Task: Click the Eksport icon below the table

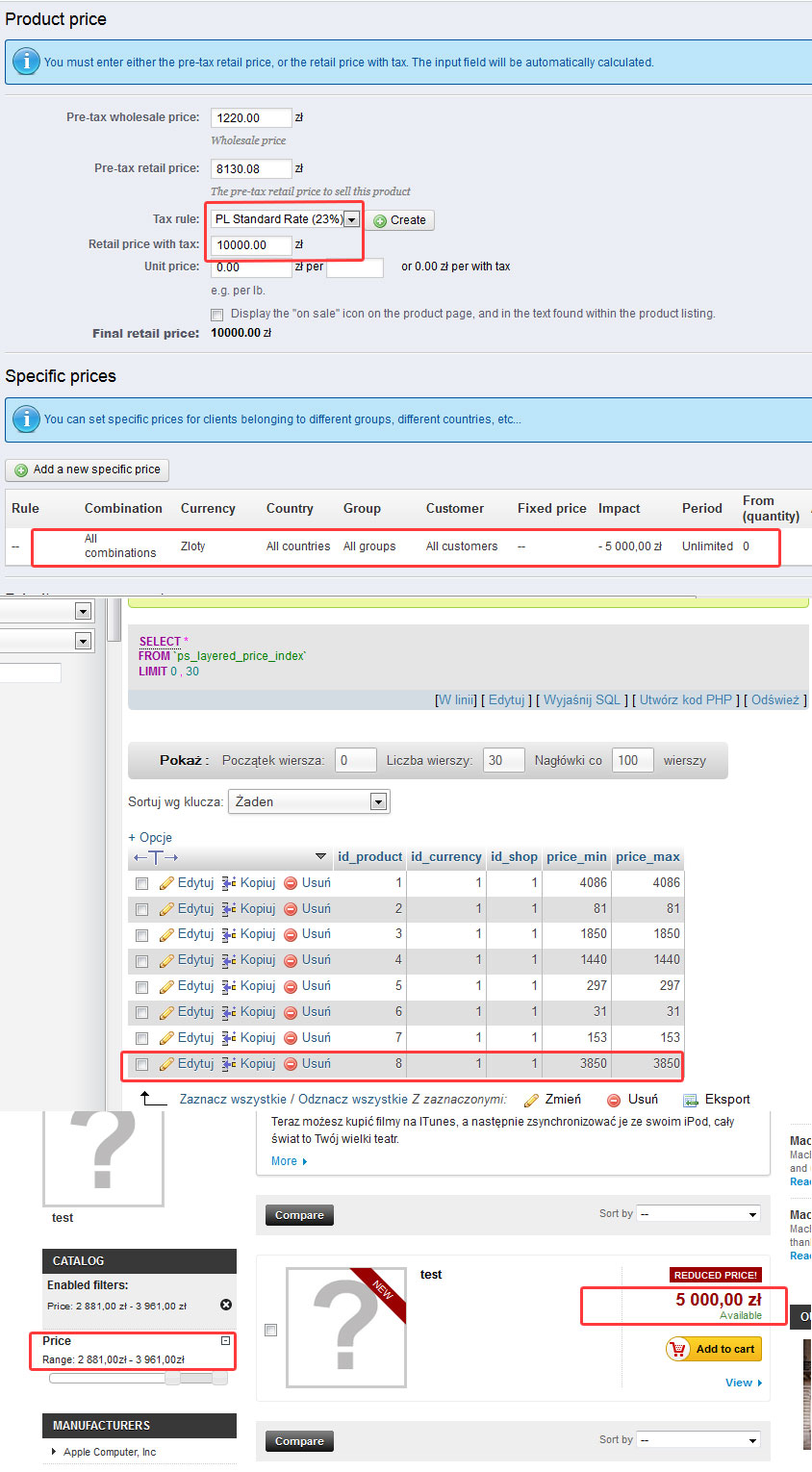Action: [x=690, y=1100]
